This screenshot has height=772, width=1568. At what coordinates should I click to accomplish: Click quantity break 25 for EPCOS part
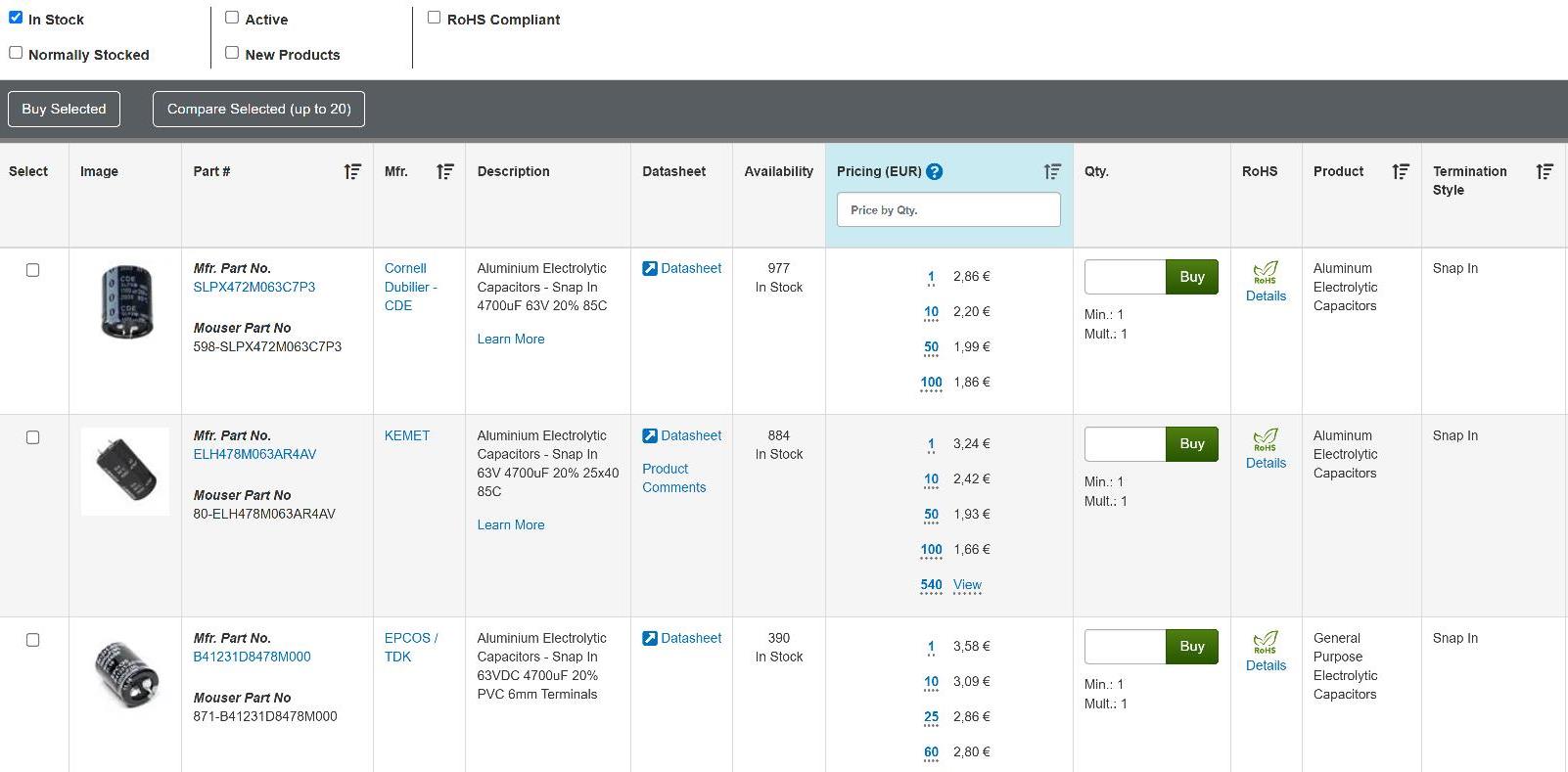coord(931,717)
